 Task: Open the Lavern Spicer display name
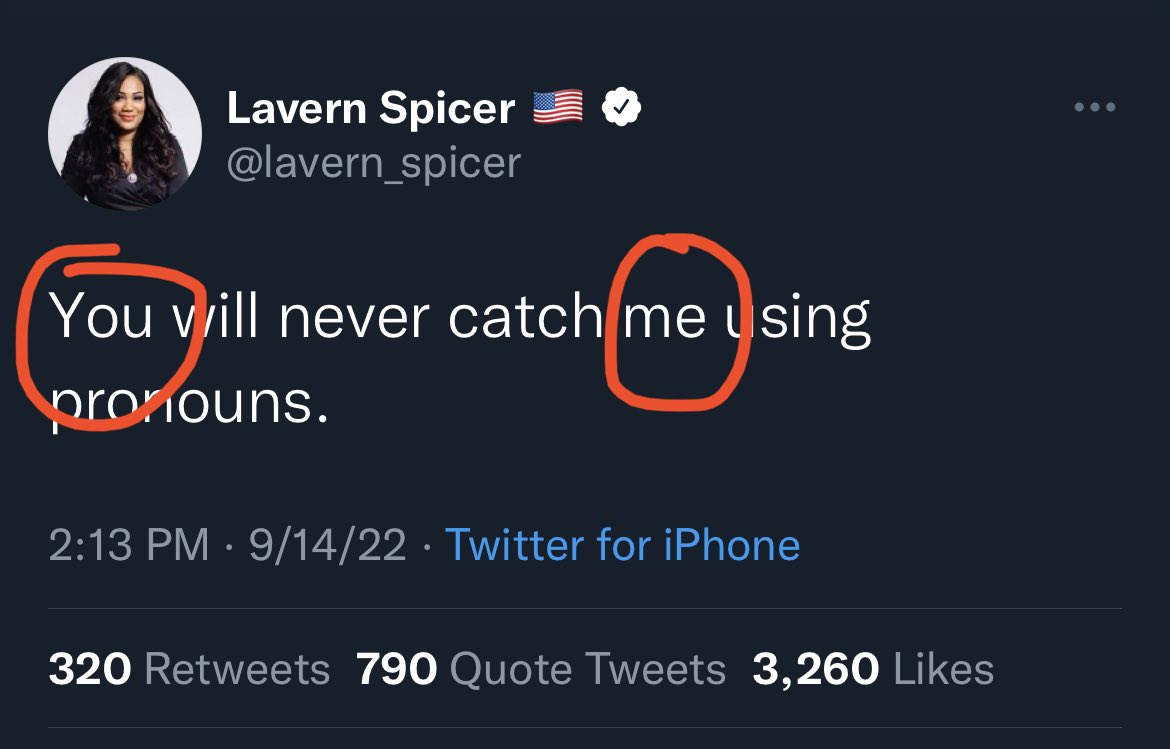tap(371, 108)
